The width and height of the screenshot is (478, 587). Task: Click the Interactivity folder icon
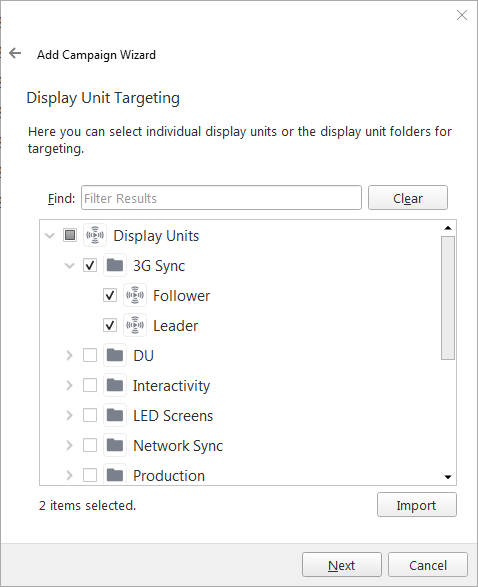coord(115,385)
